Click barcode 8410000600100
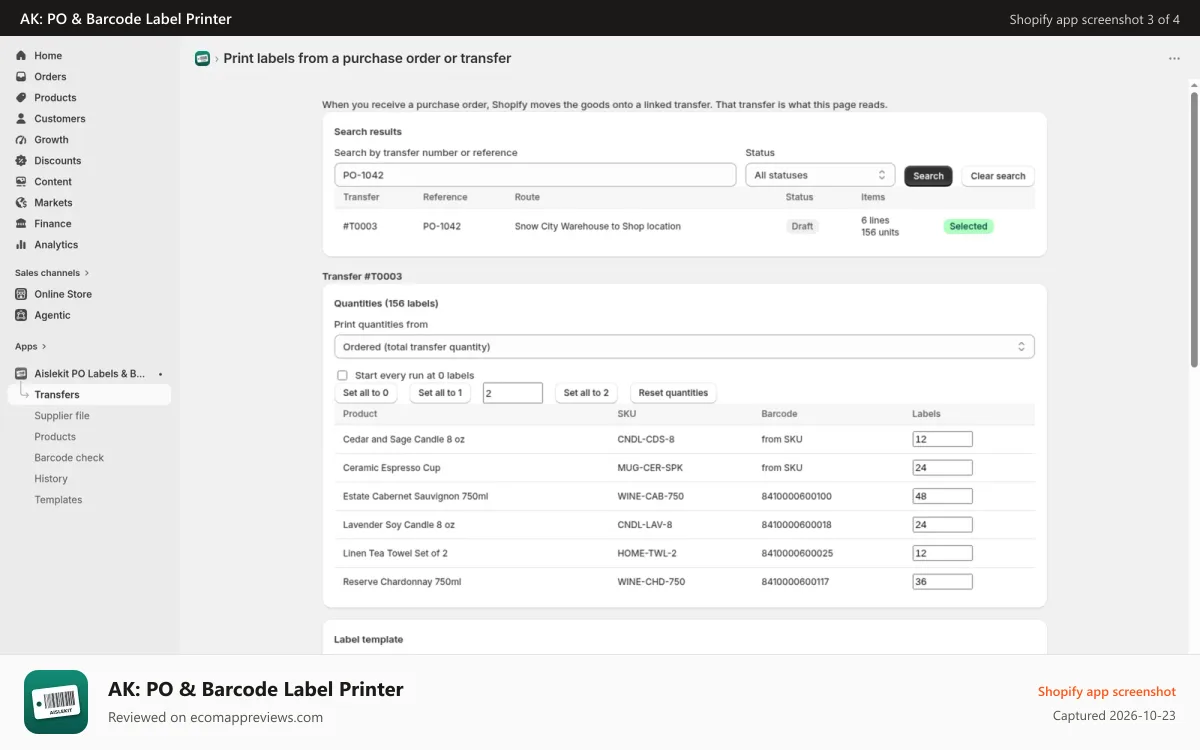Viewport: 1200px width, 750px height. [x=796, y=497]
